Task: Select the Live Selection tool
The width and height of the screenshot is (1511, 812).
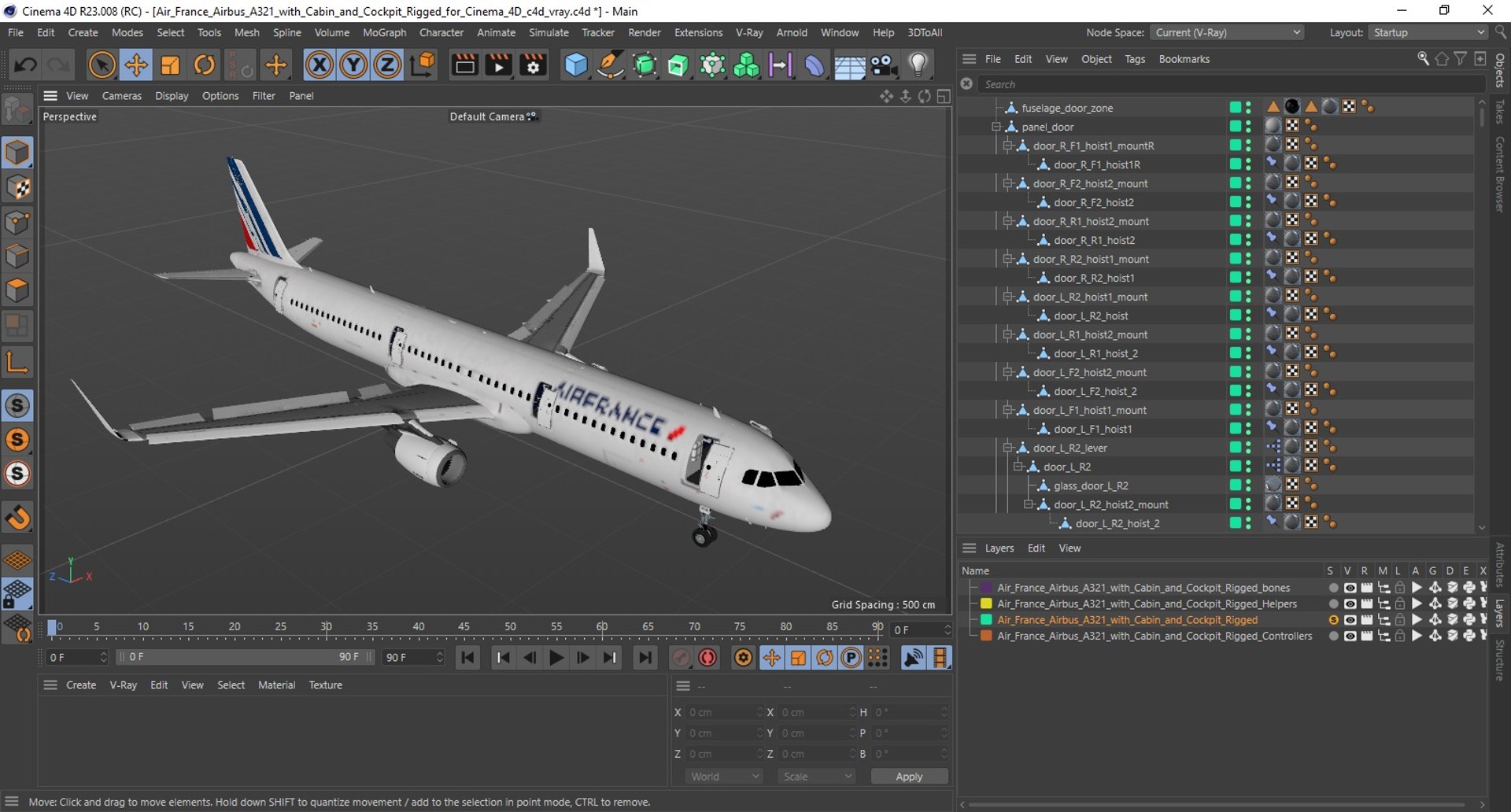Action: [x=102, y=65]
